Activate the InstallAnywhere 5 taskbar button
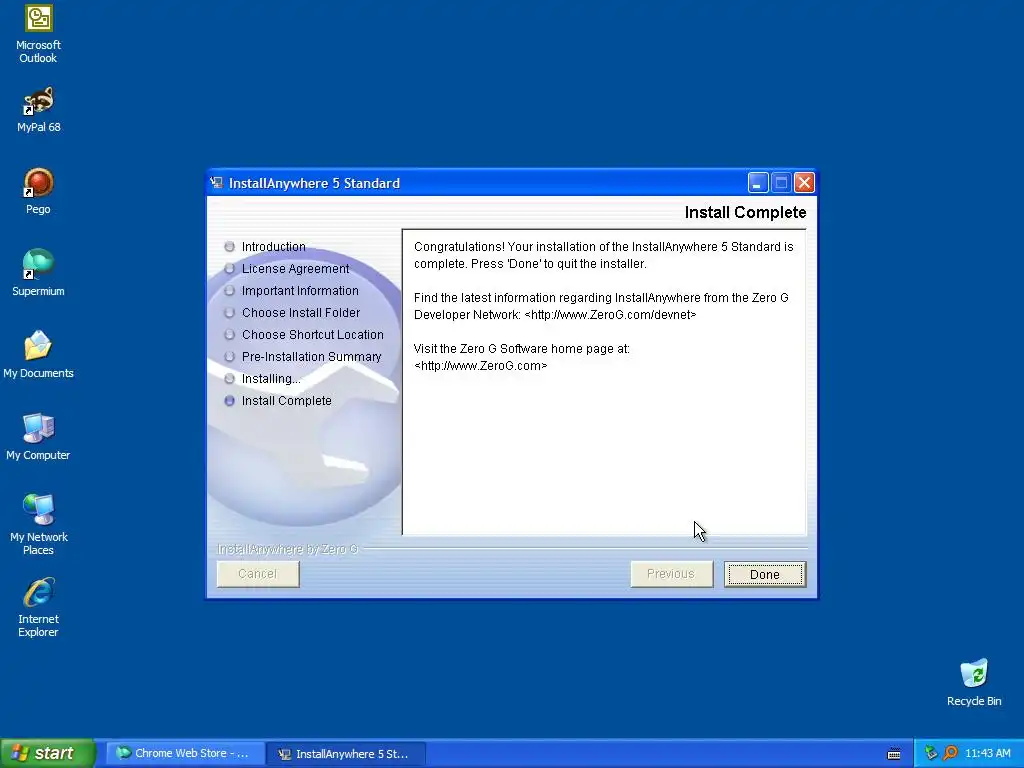The width and height of the screenshot is (1024, 768). click(x=346, y=754)
